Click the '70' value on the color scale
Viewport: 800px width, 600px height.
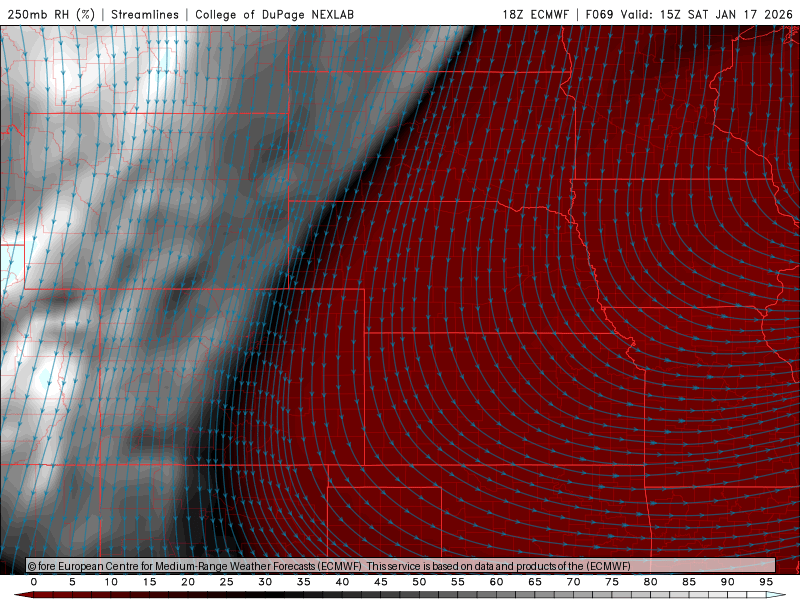(x=573, y=582)
